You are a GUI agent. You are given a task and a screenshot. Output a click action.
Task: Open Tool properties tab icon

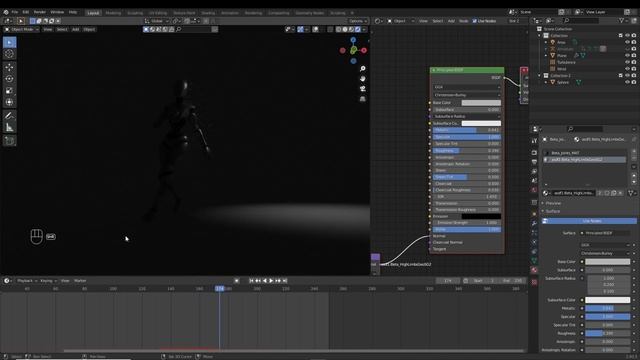(534, 141)
